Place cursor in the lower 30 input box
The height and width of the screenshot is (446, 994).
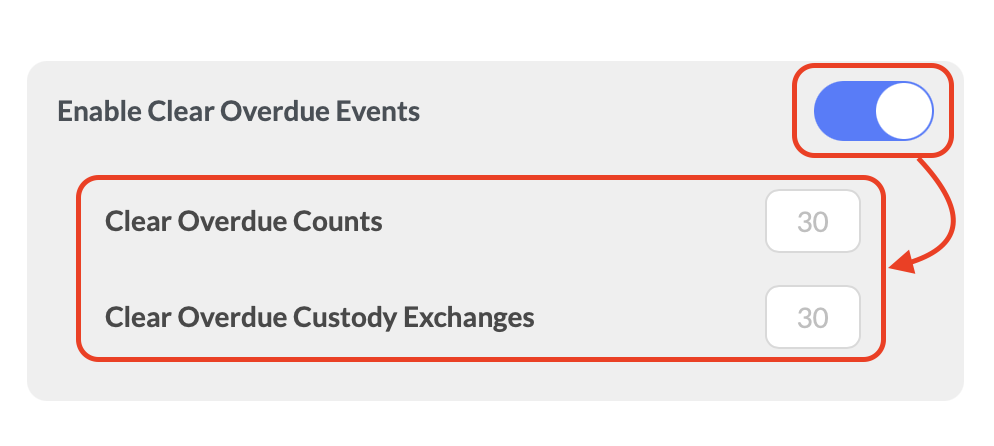coord(812,318)
